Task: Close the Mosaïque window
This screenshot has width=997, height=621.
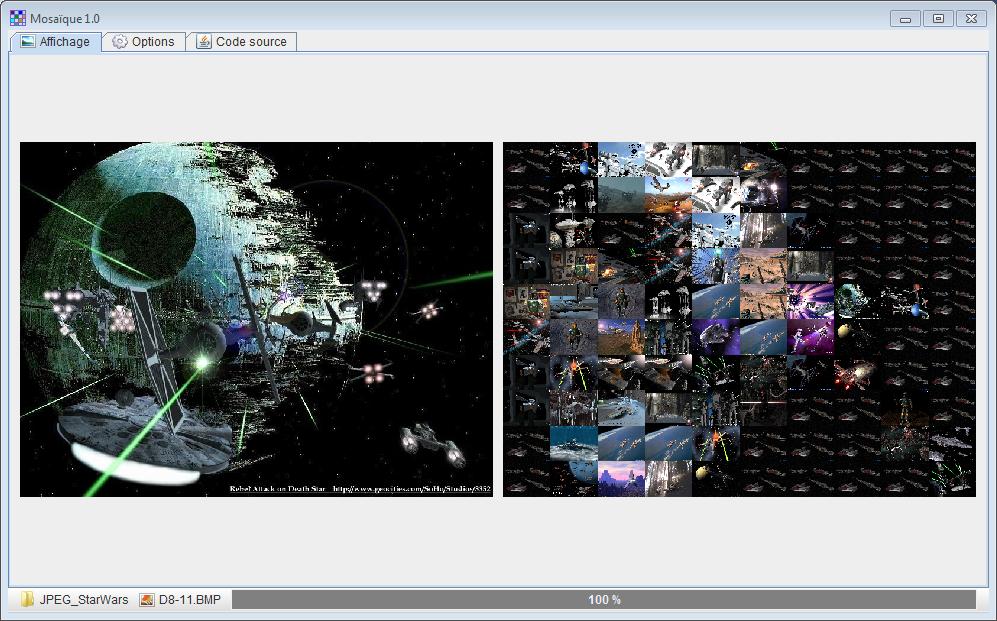Action: click(x=971, y=18)
